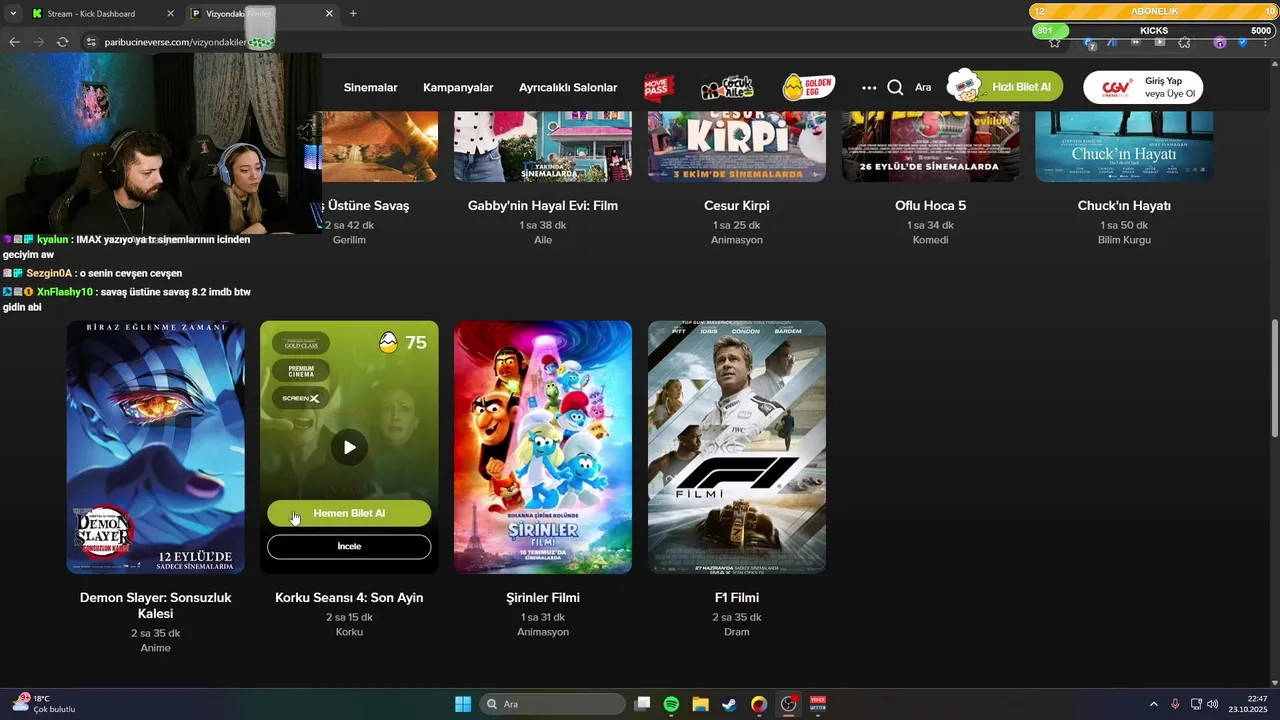Open a new browser tab
This screenshot has width=1280, height=720.
[353, 13]
